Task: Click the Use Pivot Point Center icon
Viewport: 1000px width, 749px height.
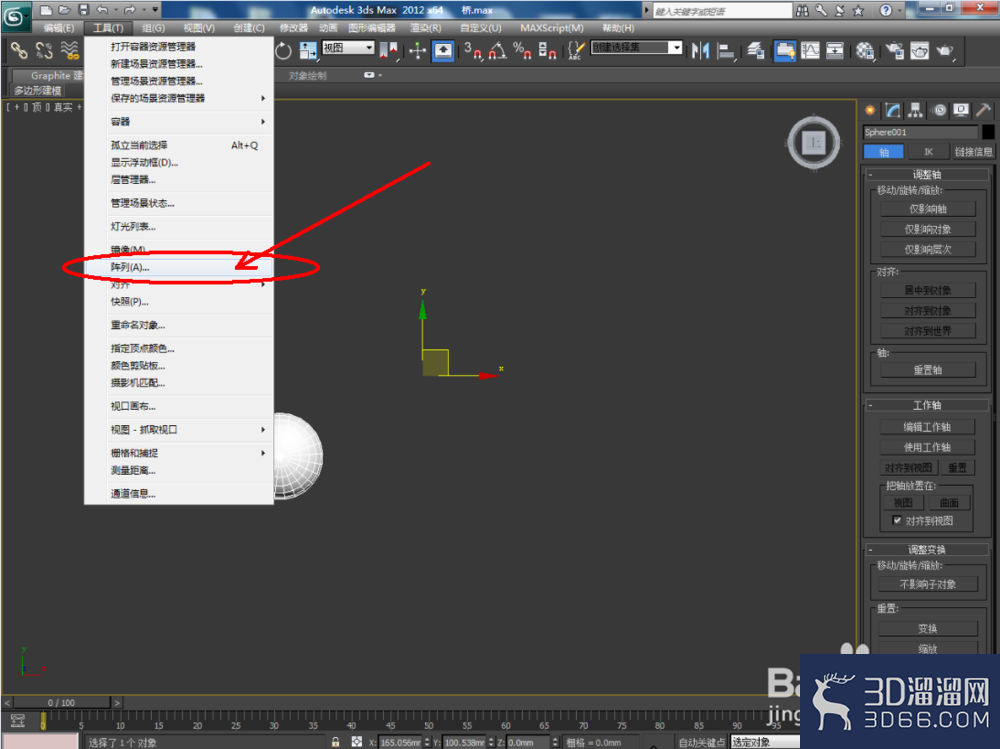Action: point(388,50)
